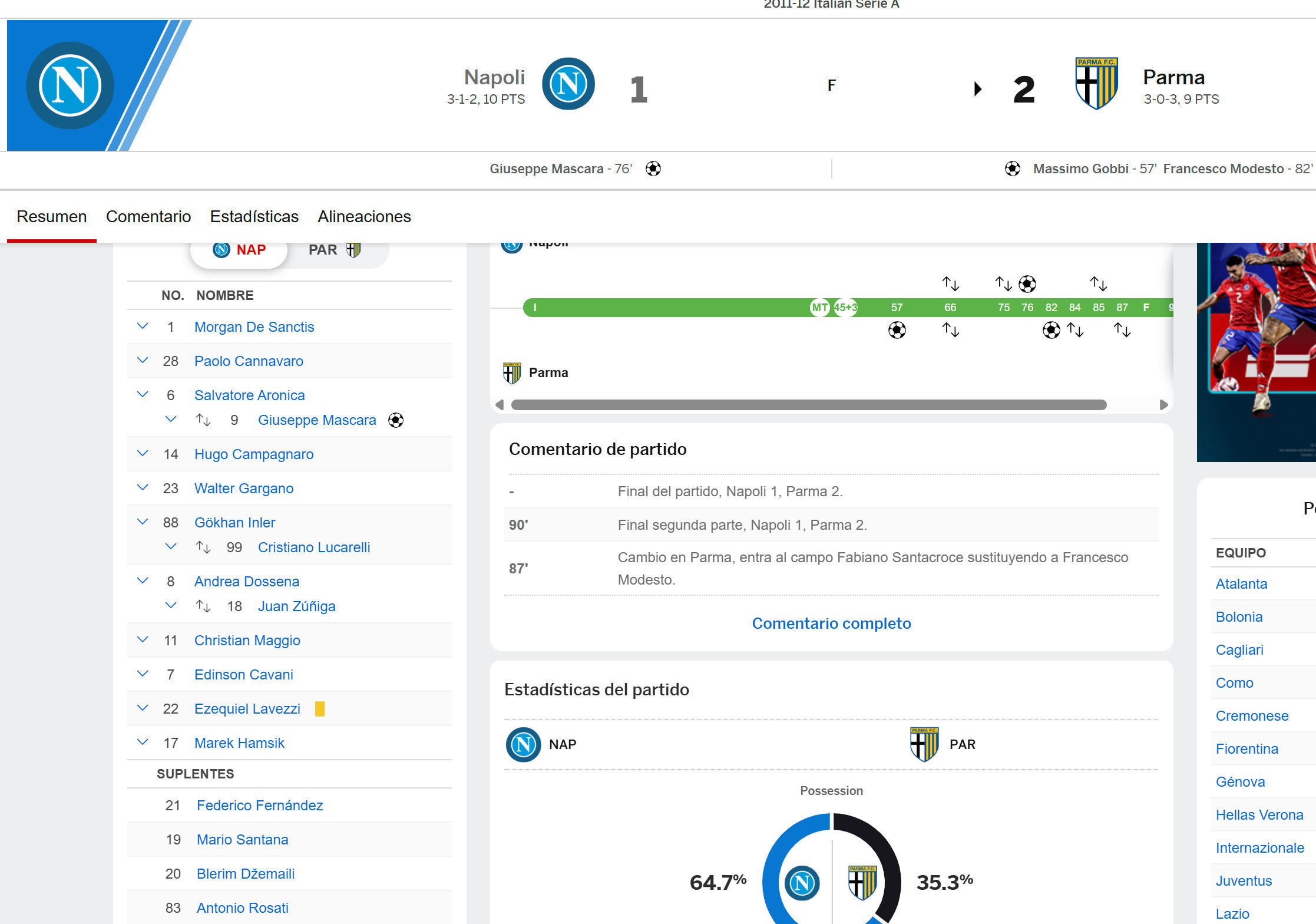Click Napoli goal icon above minute 76

point(1027,284)
